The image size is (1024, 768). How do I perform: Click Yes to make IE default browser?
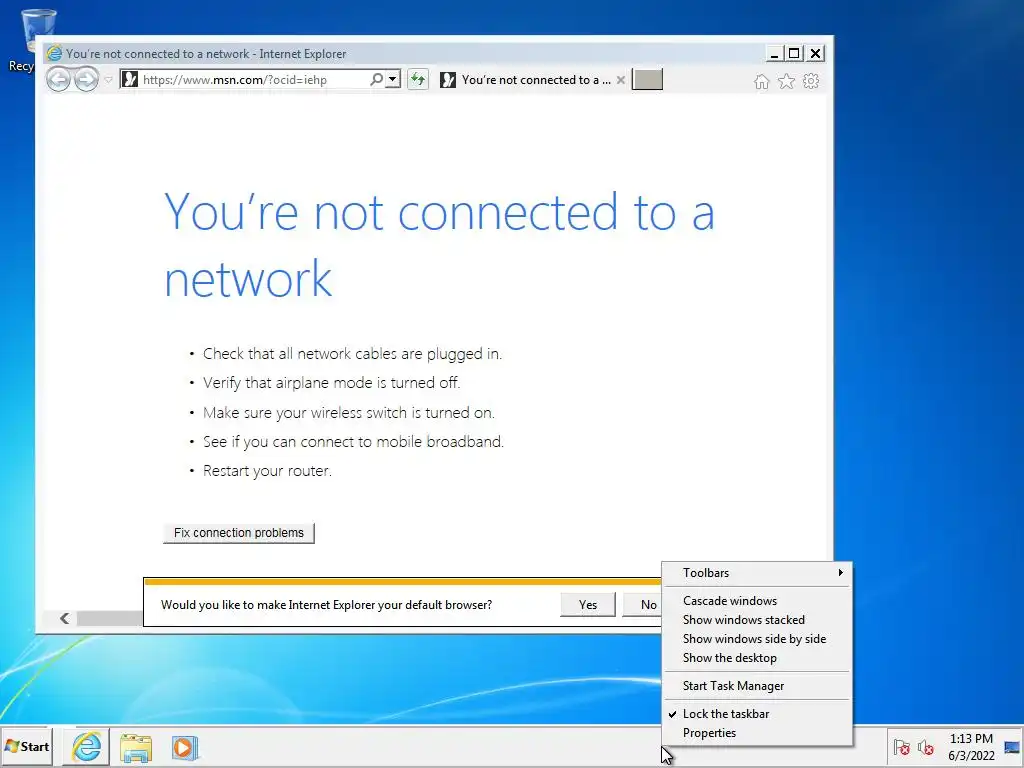coord(588,605)
